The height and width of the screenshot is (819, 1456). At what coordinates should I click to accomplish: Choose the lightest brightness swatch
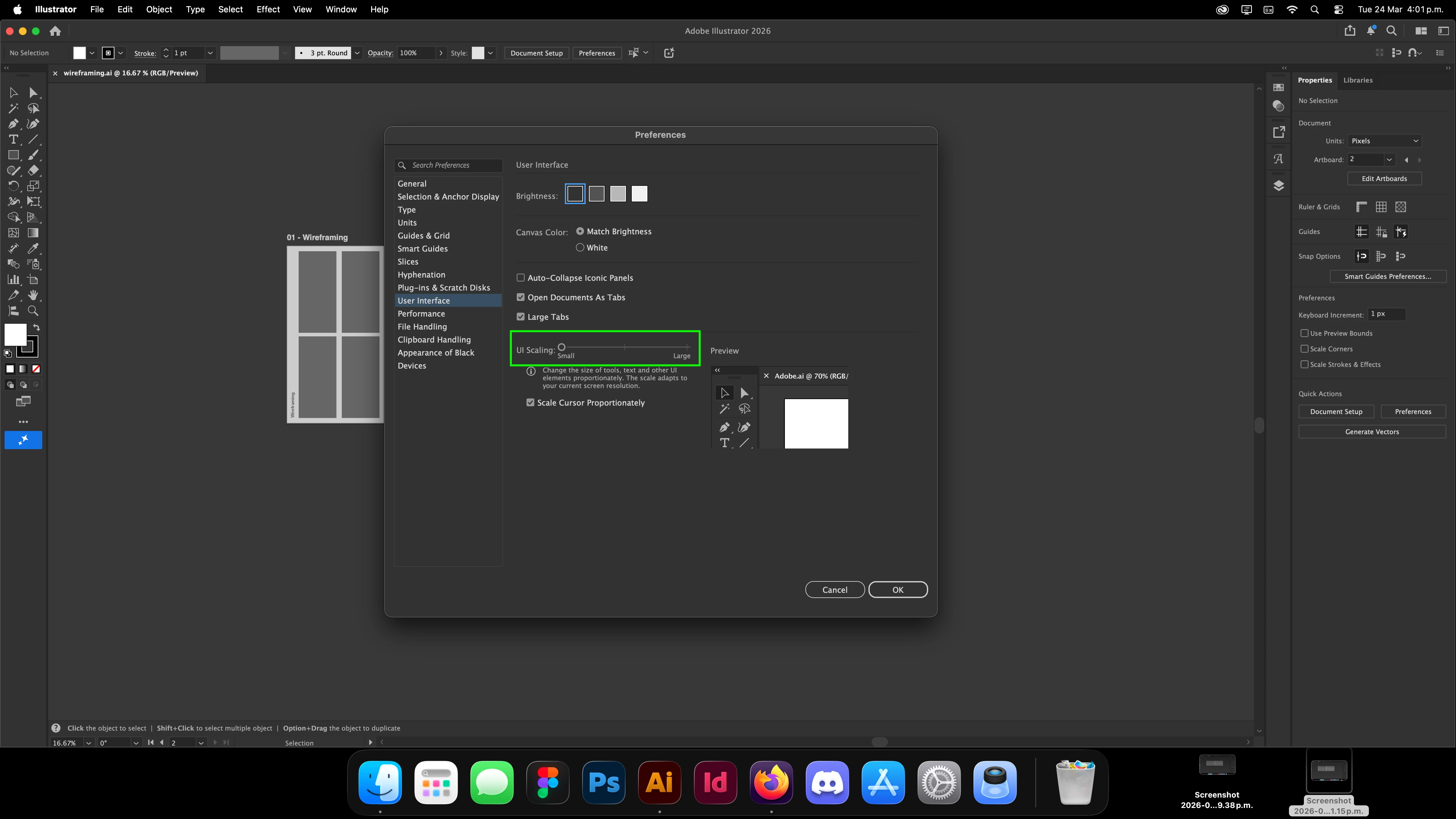[639, 194]
